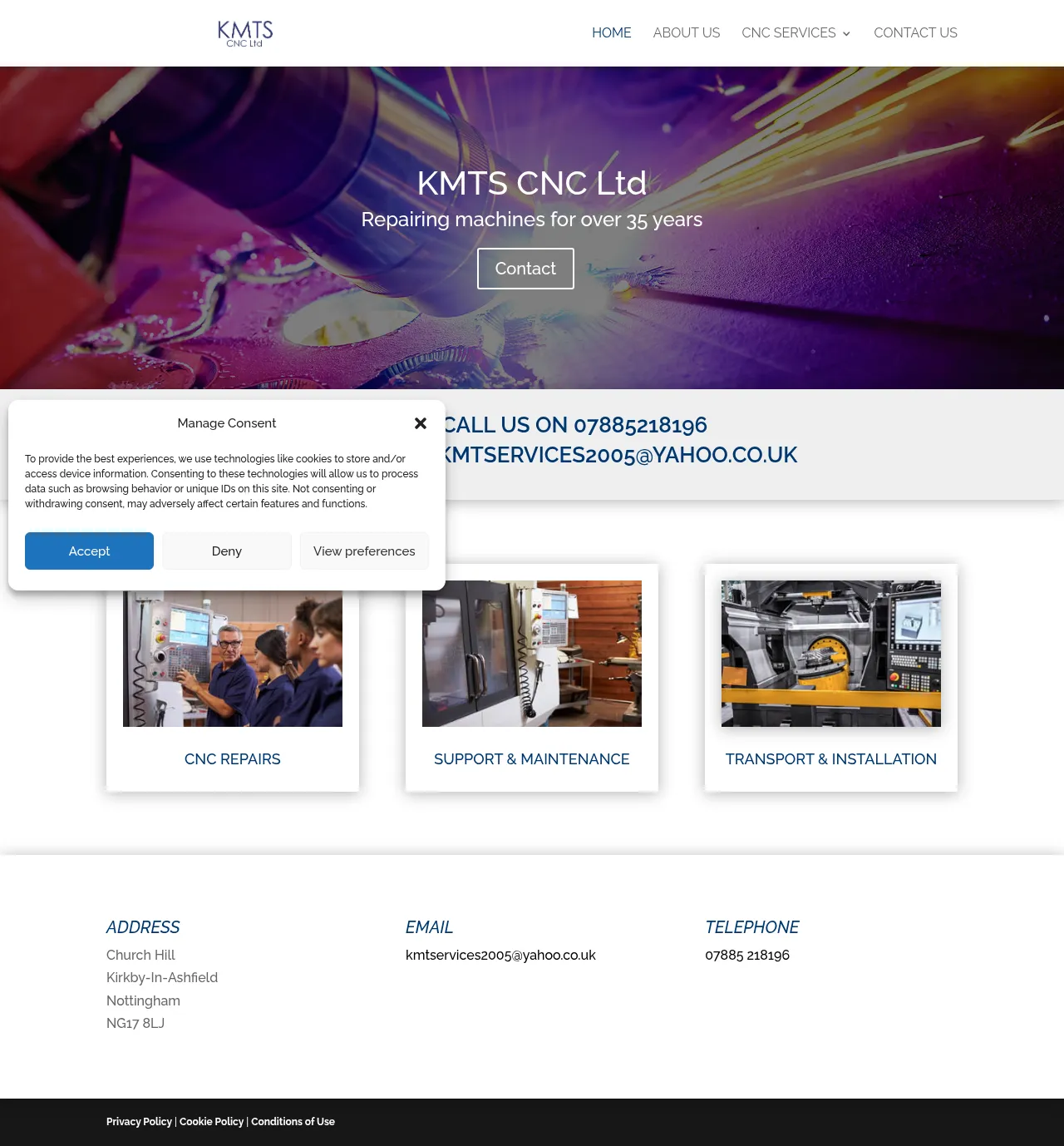The image size is (1064, 1146).
Task: Accept the cookie consent
Action: (x=89, y=551)
